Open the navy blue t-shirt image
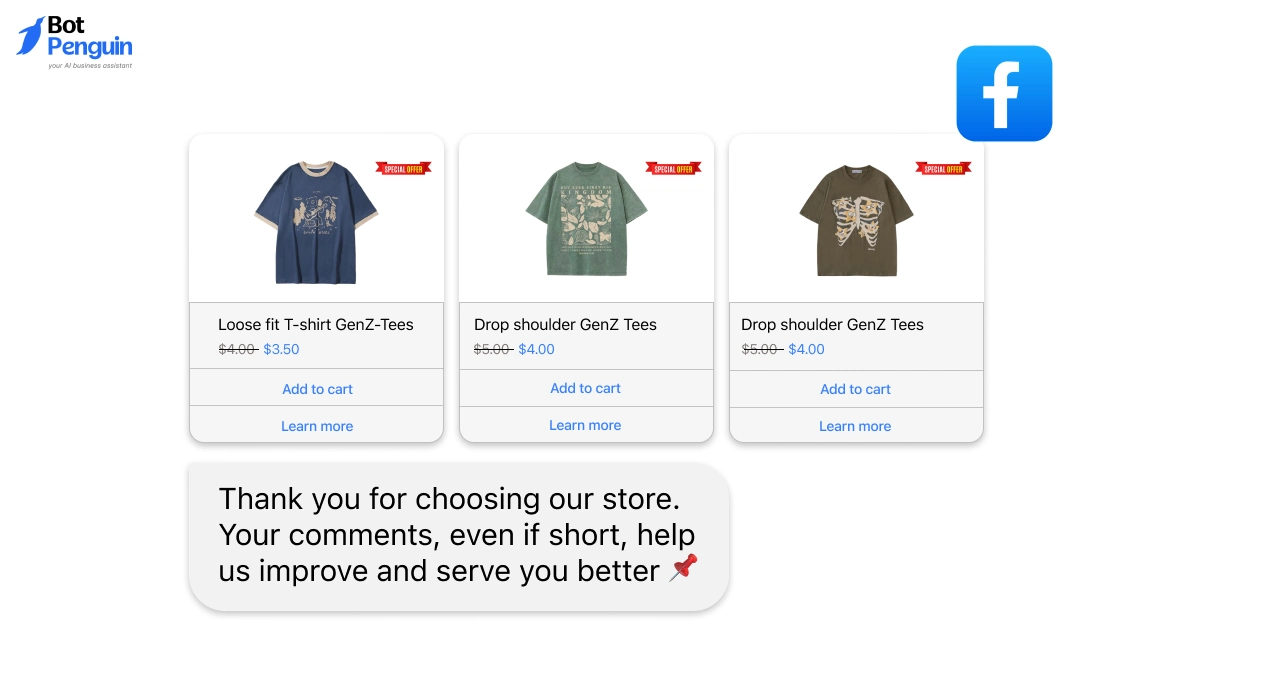This screenshot has width=1288, height=686. (x=315, y=222)
